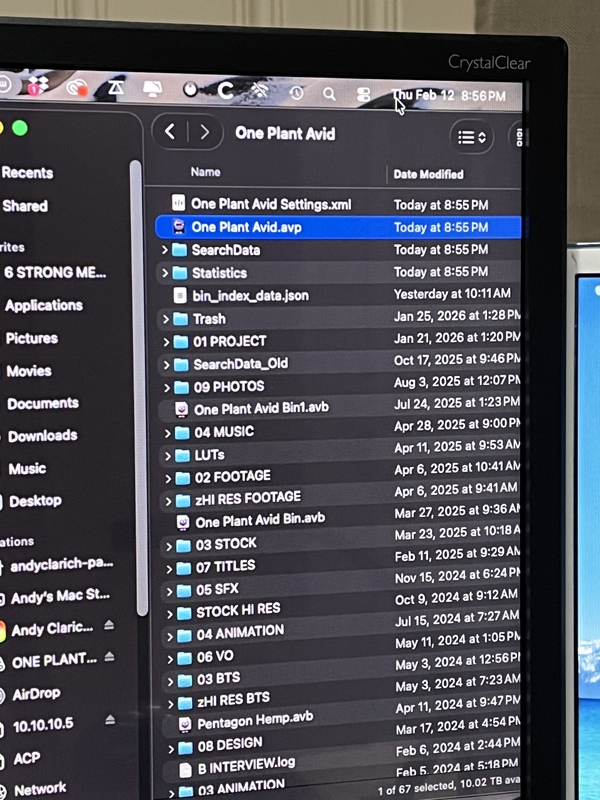Expand the 02 FOOTAGE folder
The width and height of the screenshot is (600, 800).
[x=167, y=477]
